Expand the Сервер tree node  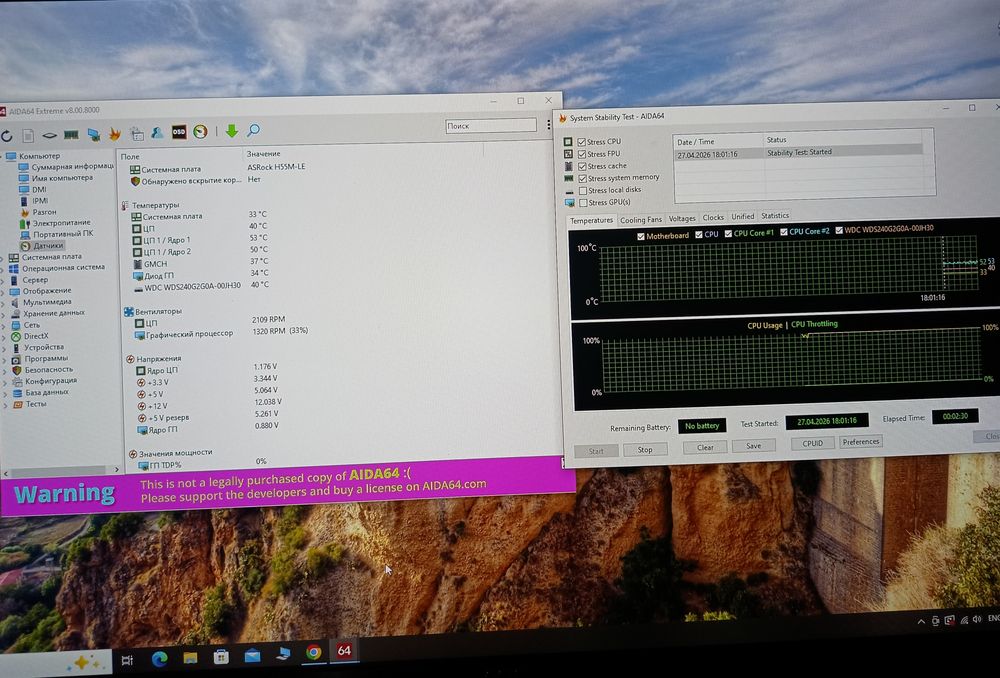coord(2,280)
